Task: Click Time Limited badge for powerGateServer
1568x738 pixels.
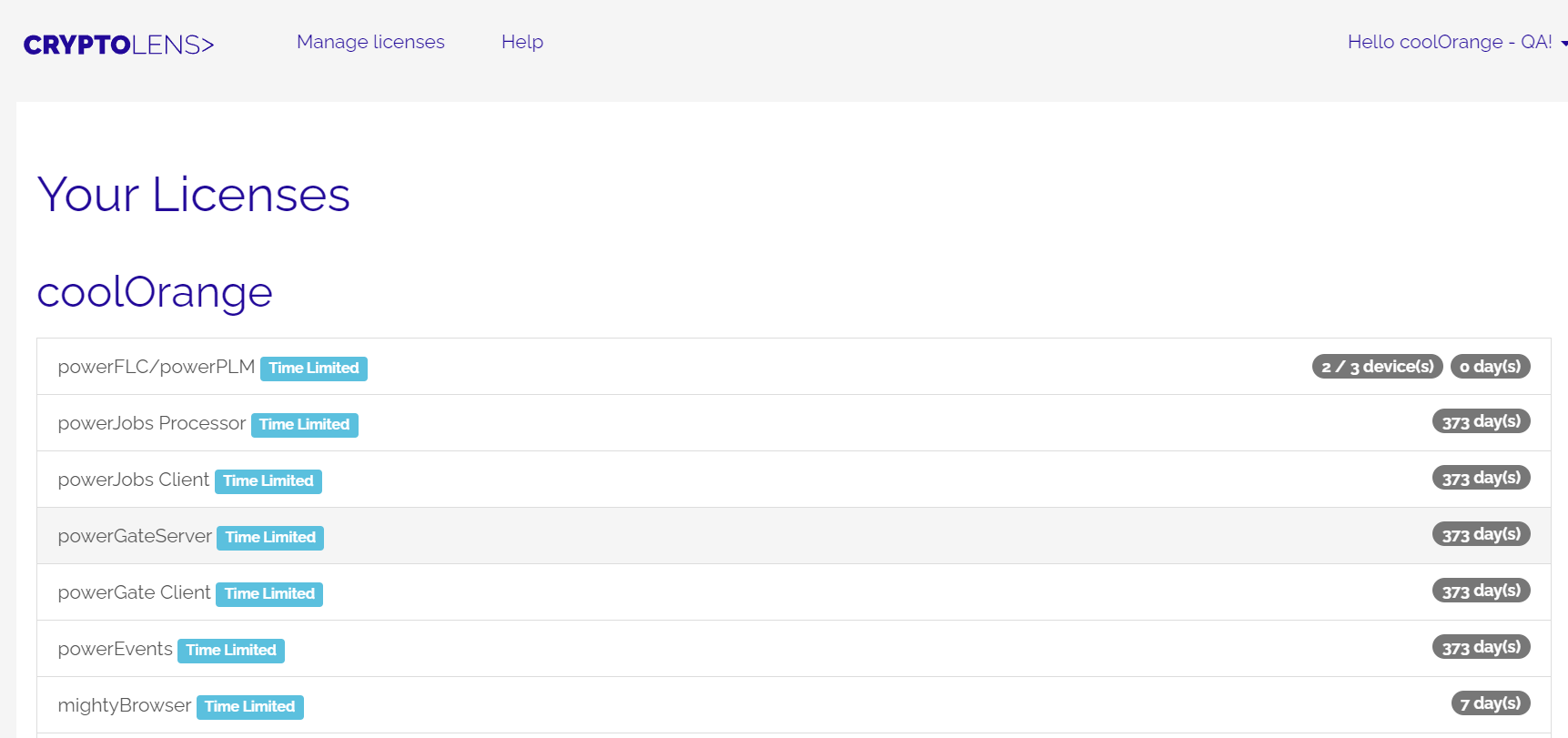Action: [270, 538]
